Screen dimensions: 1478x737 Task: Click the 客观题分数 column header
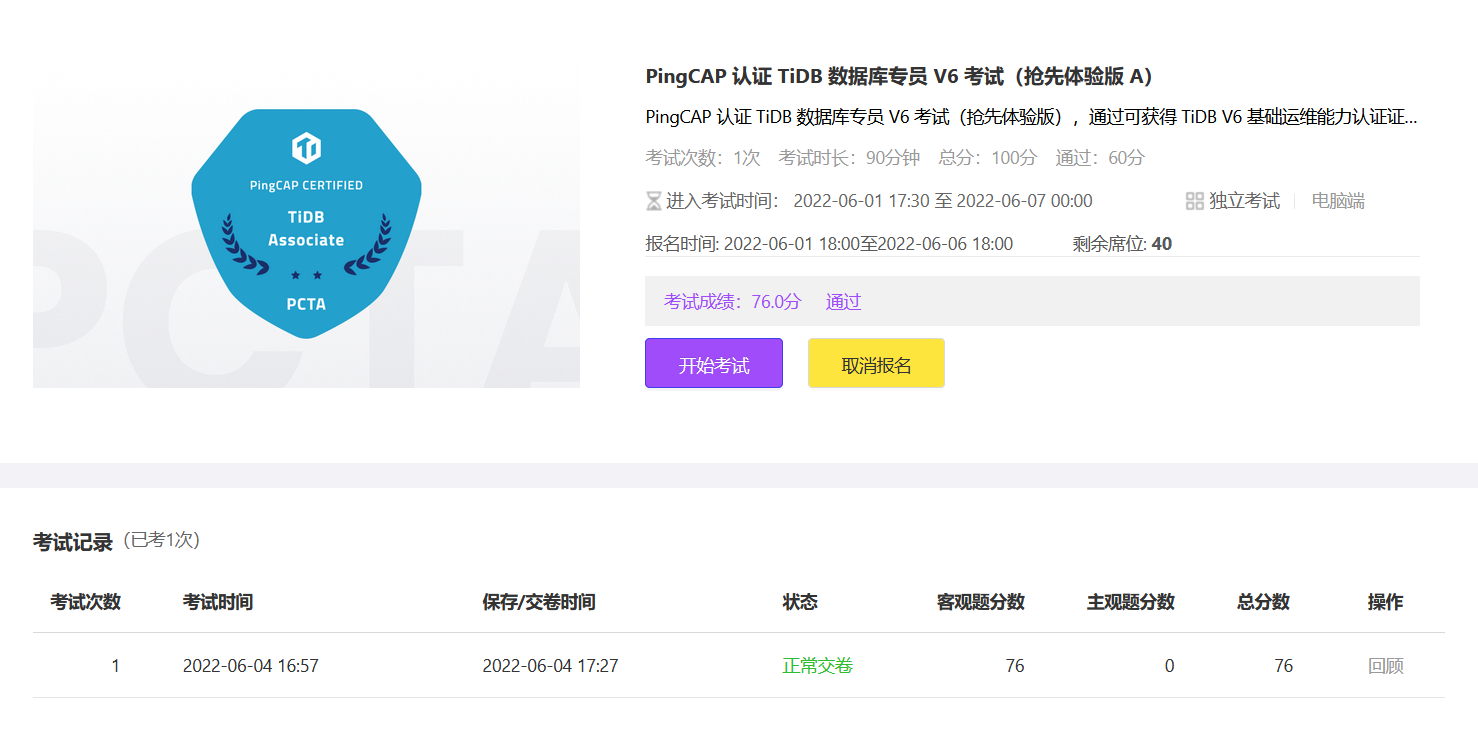(981, 602)
